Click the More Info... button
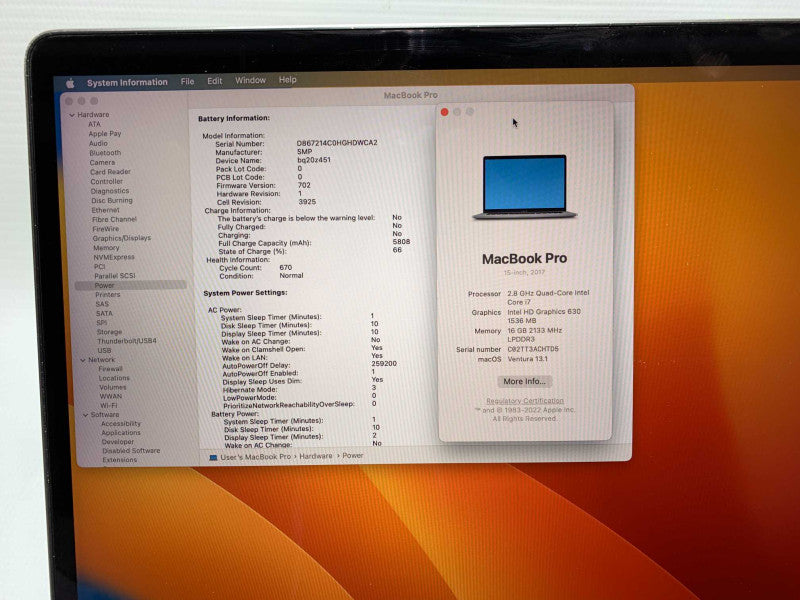The width and height of the screenshot is (800, 600). pyautogui.click(x=524, y=382)
